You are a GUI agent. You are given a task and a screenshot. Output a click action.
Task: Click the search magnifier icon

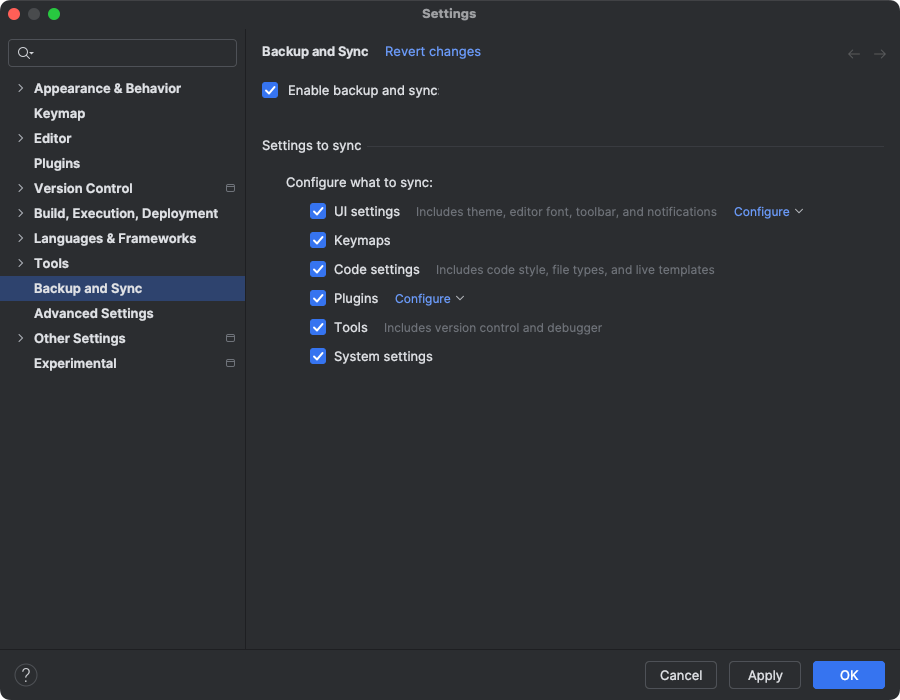(x=25, y=53)
